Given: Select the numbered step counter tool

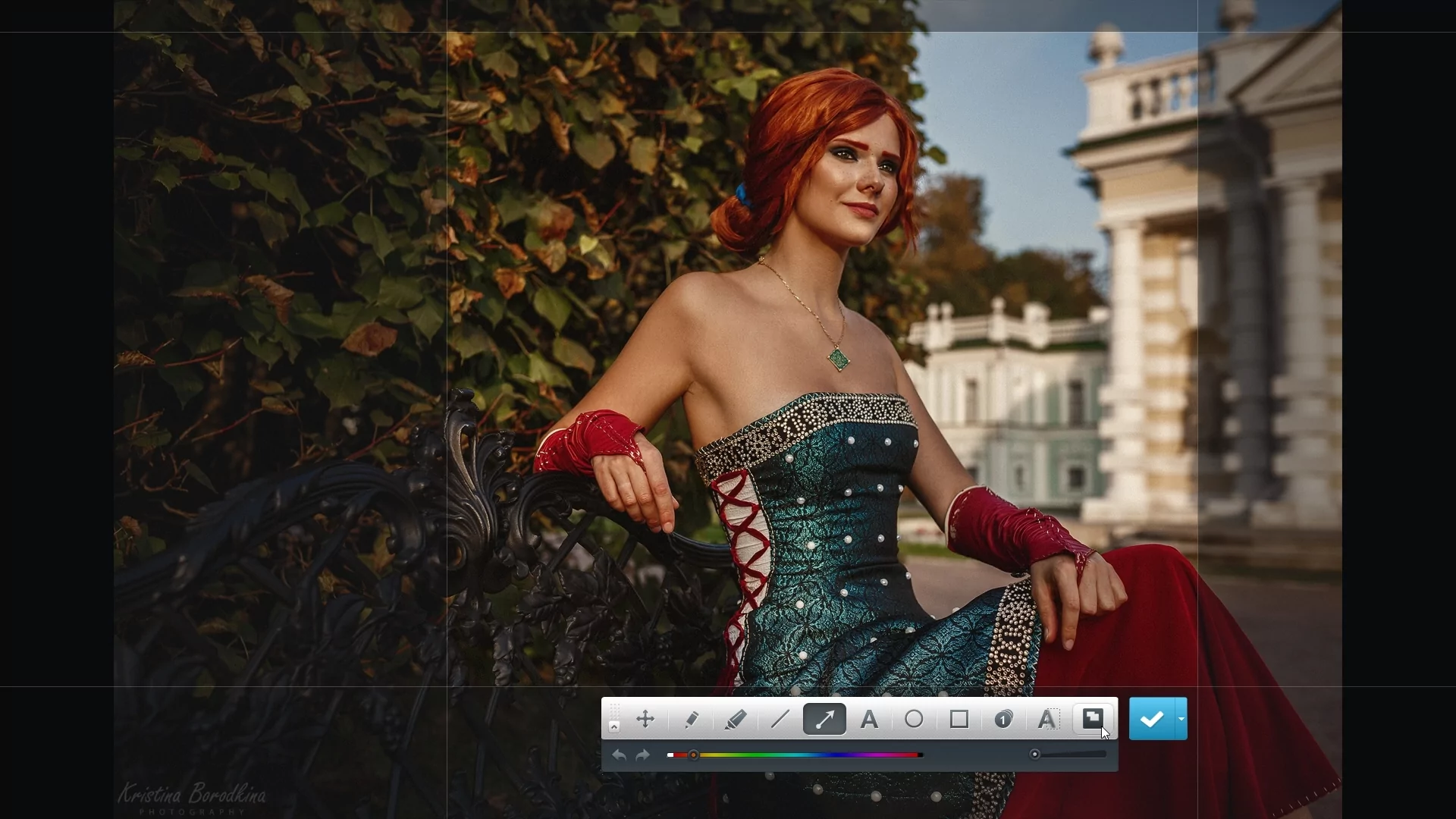Looking at the screenshot, I should (x=1003, y=719).
